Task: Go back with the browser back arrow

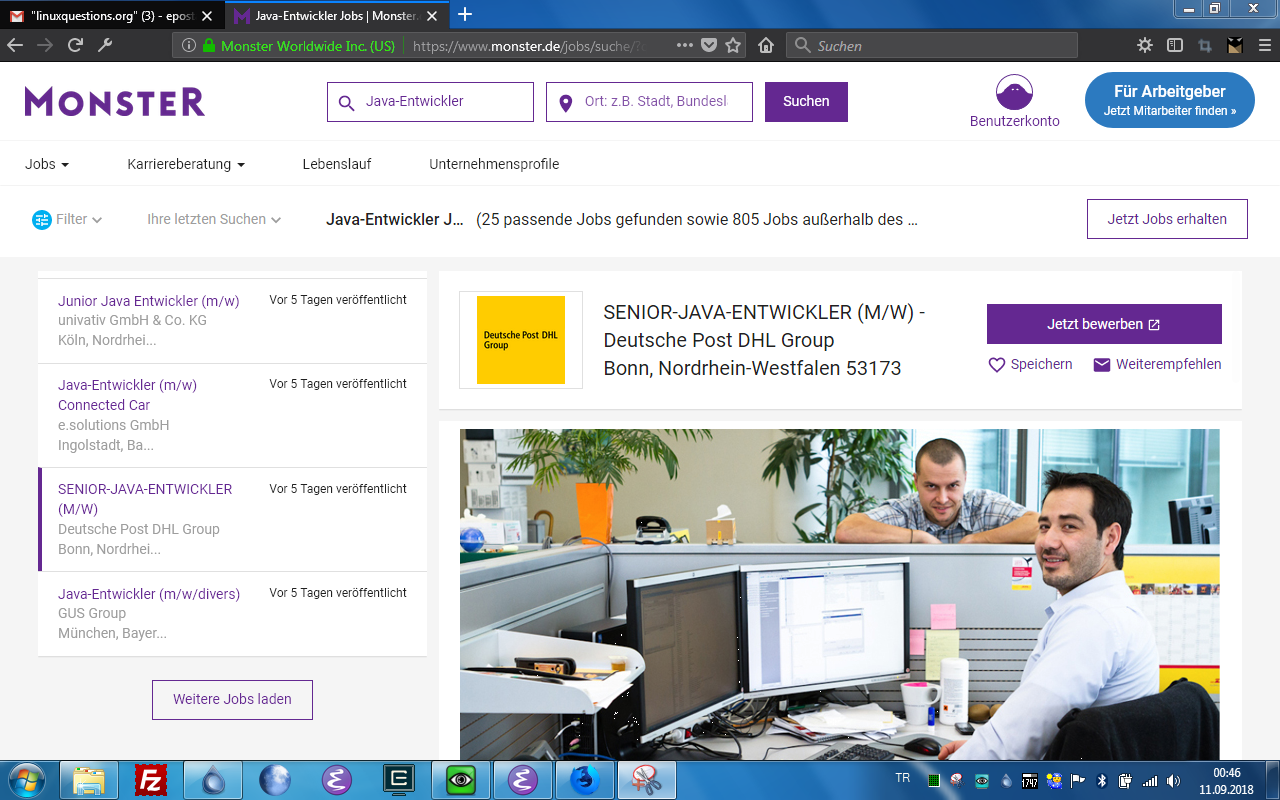Action: click(x=15, y=45)
